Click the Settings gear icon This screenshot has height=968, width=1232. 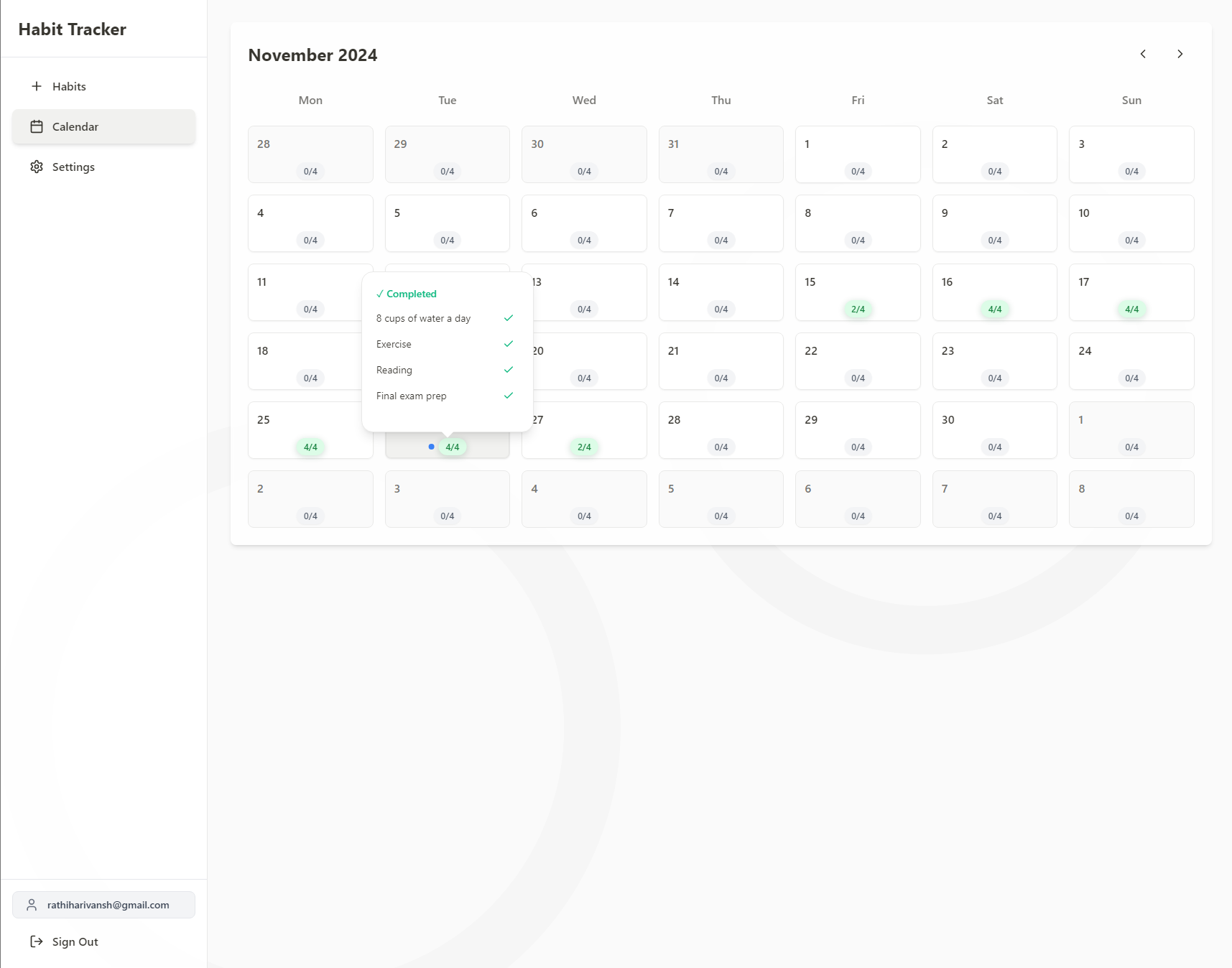tap(37, 167)
